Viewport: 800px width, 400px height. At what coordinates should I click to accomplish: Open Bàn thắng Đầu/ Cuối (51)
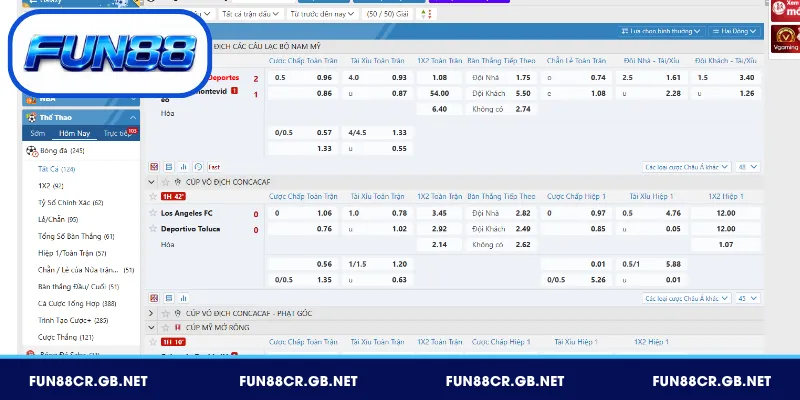(x=78, y=287)
